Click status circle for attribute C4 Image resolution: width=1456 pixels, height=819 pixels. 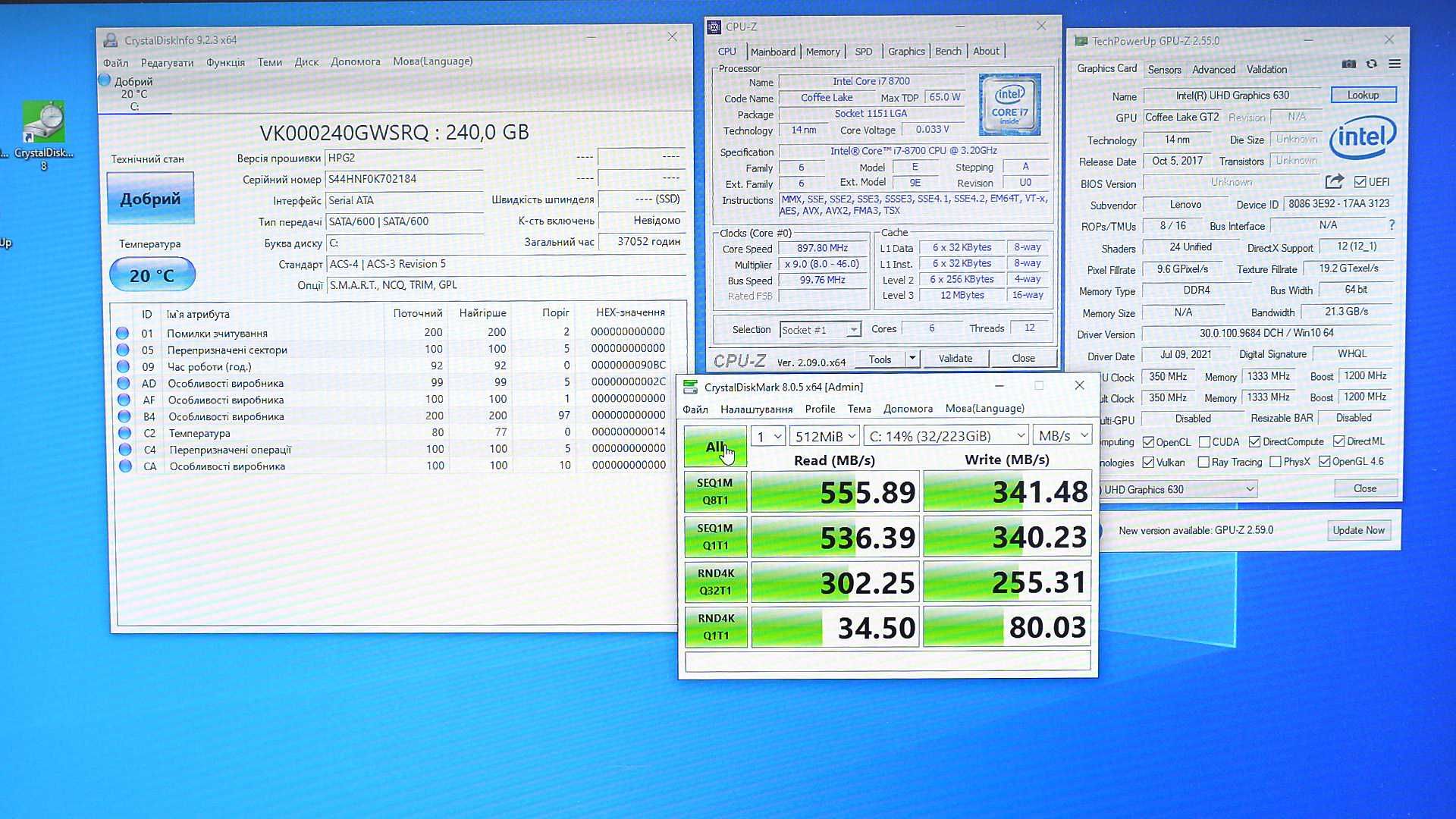tap(124, 450)
